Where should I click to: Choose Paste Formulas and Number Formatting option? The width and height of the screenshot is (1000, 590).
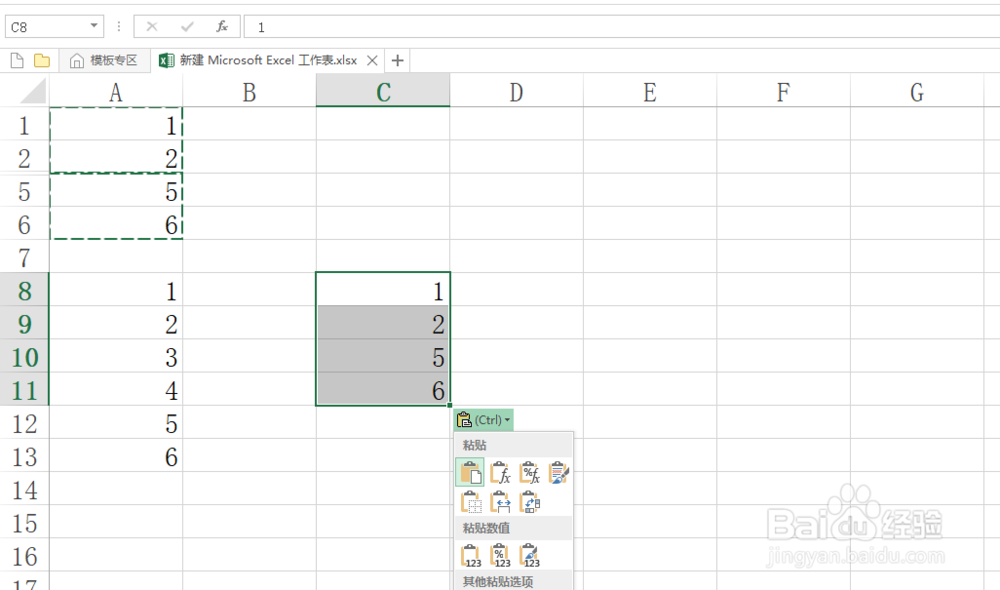click(530, 473)
